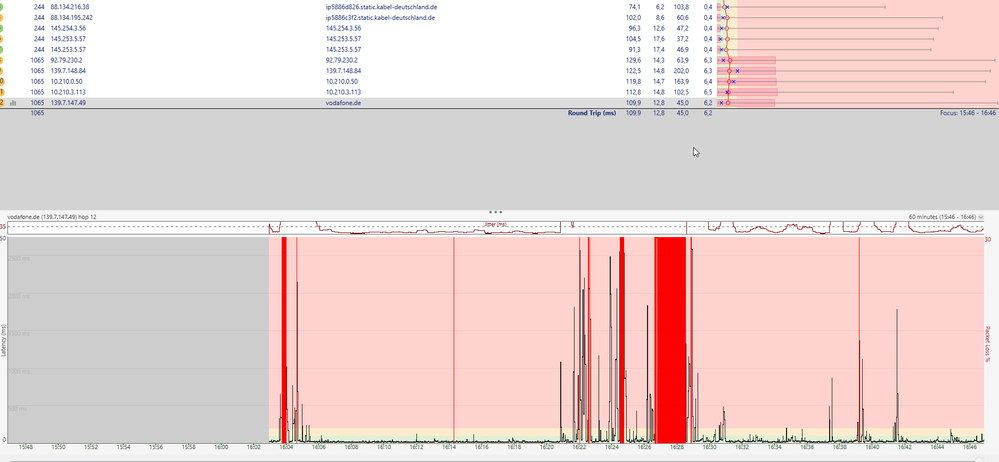
Task: Click the 129,6 average value in the 92.79.230.2 row
Action: [633, 60]
